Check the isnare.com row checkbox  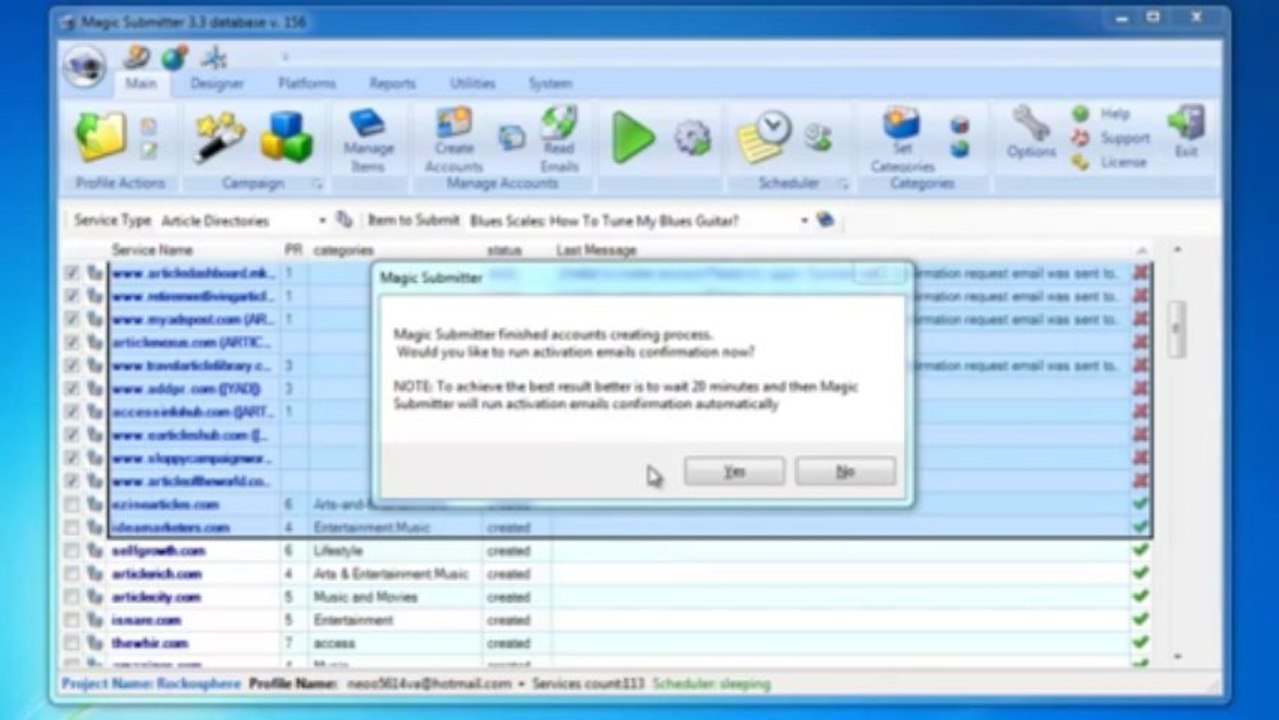click(72, 620)
